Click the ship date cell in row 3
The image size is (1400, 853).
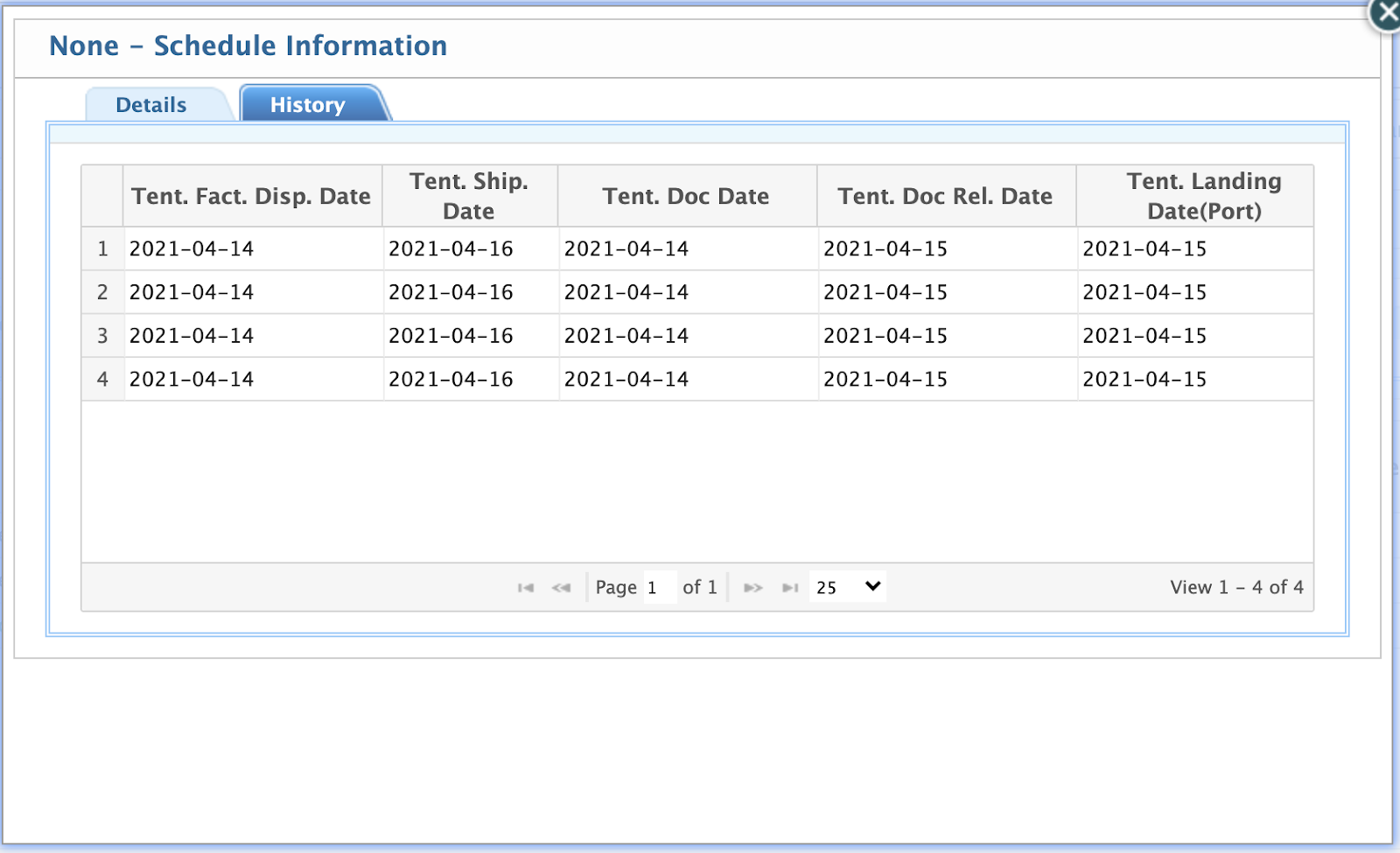coord(451,336)
